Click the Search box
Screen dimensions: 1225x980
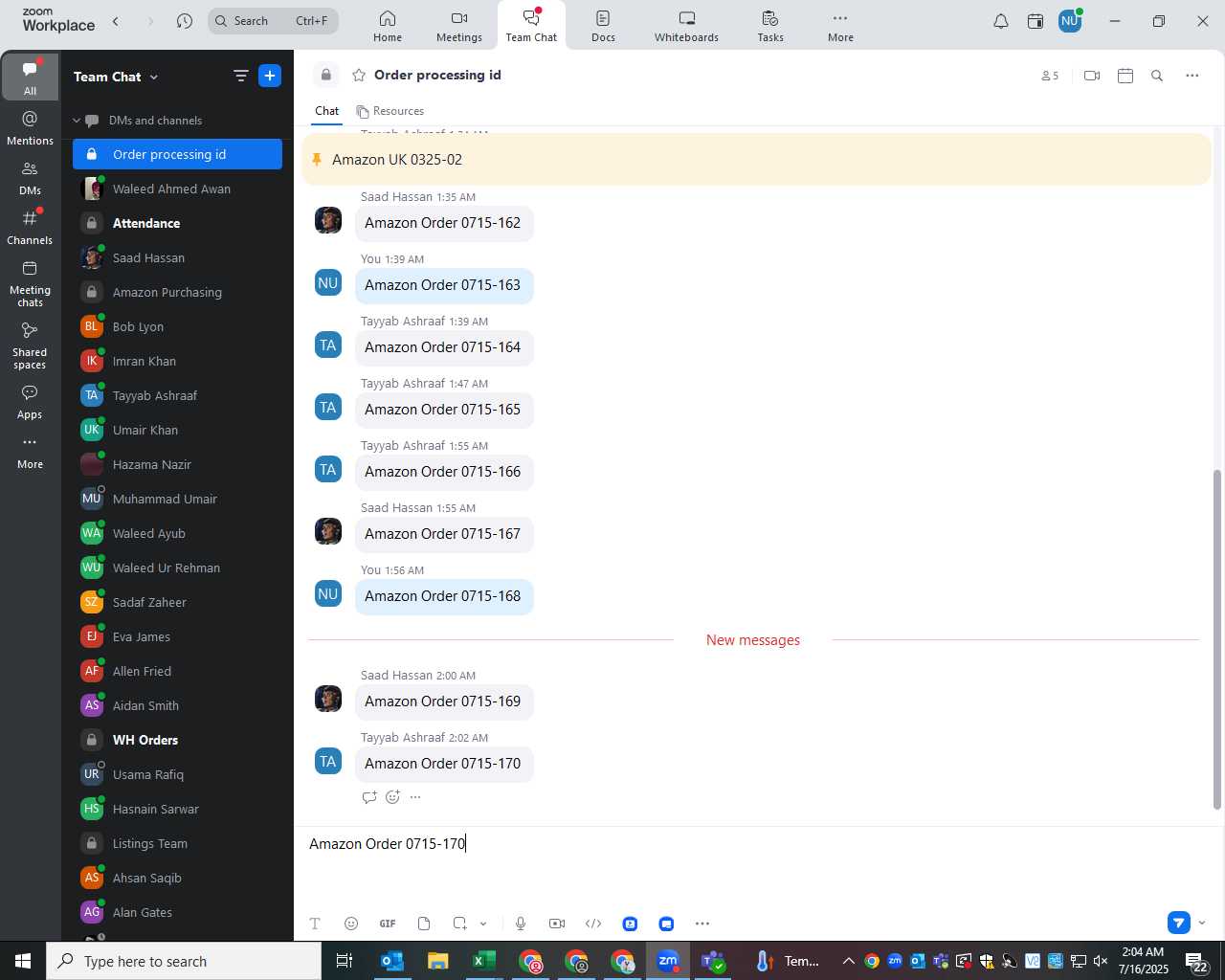click(273, 21)
